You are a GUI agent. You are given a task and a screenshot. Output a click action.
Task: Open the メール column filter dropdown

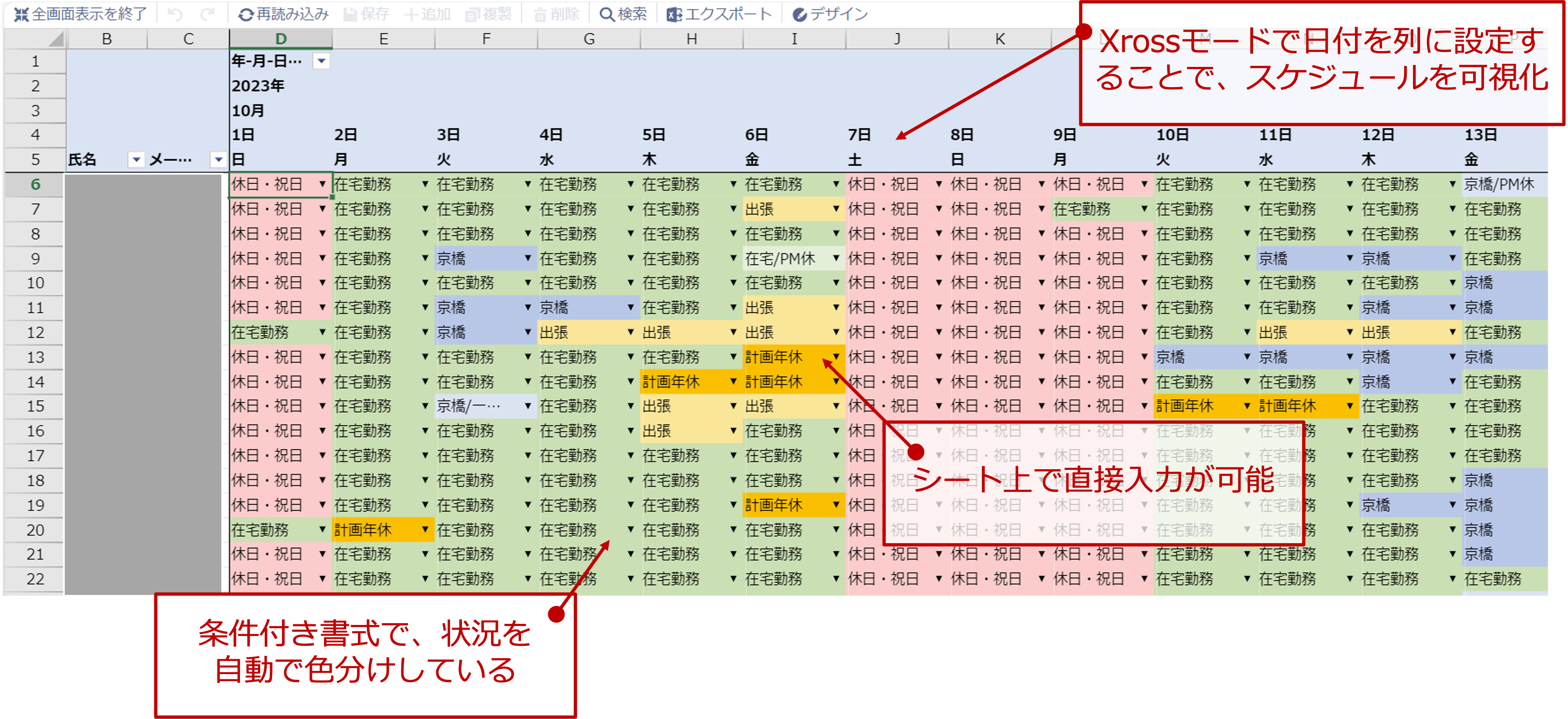(x=218, y=159)
